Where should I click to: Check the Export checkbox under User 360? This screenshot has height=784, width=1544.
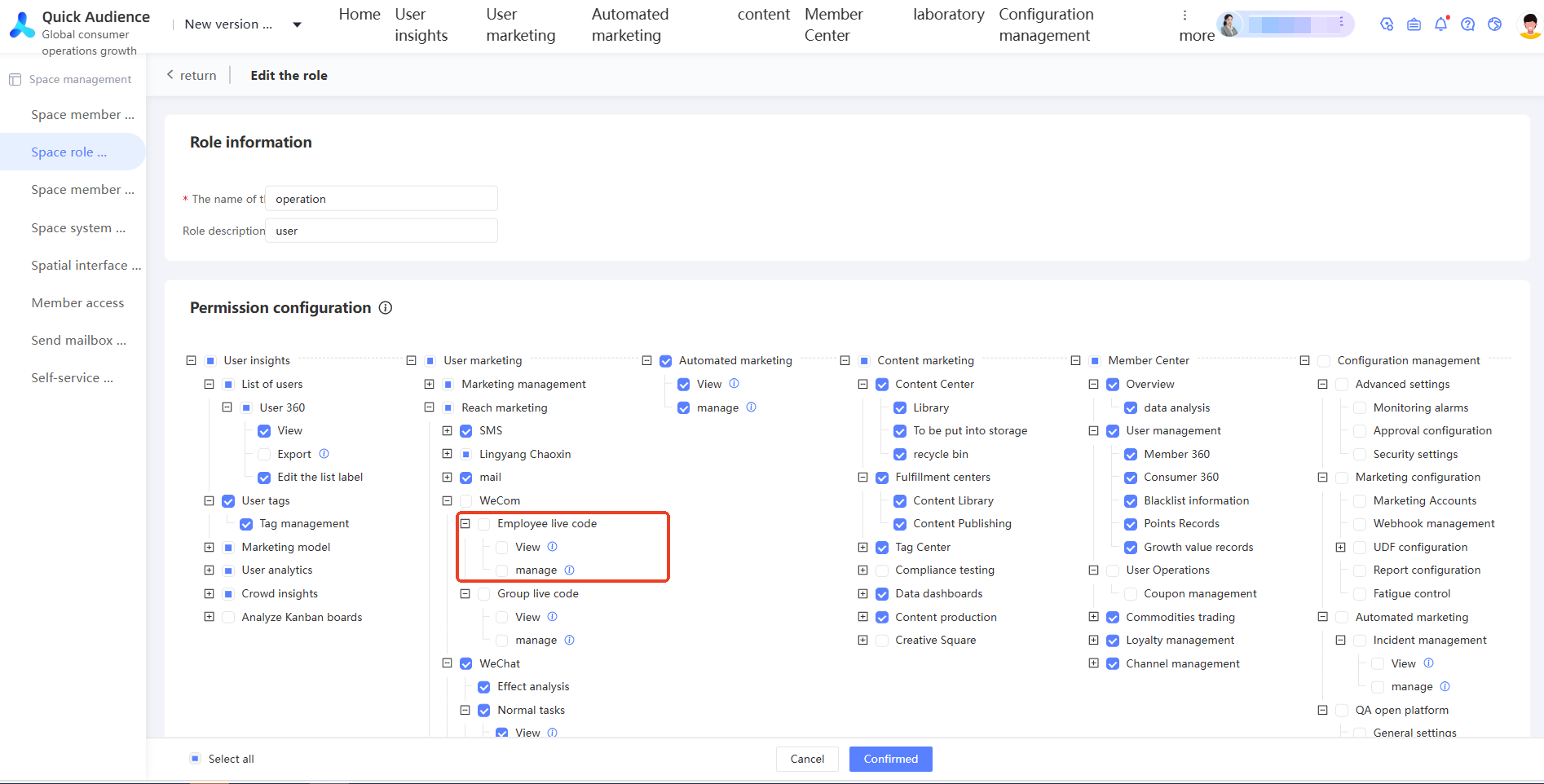(264, 454)
